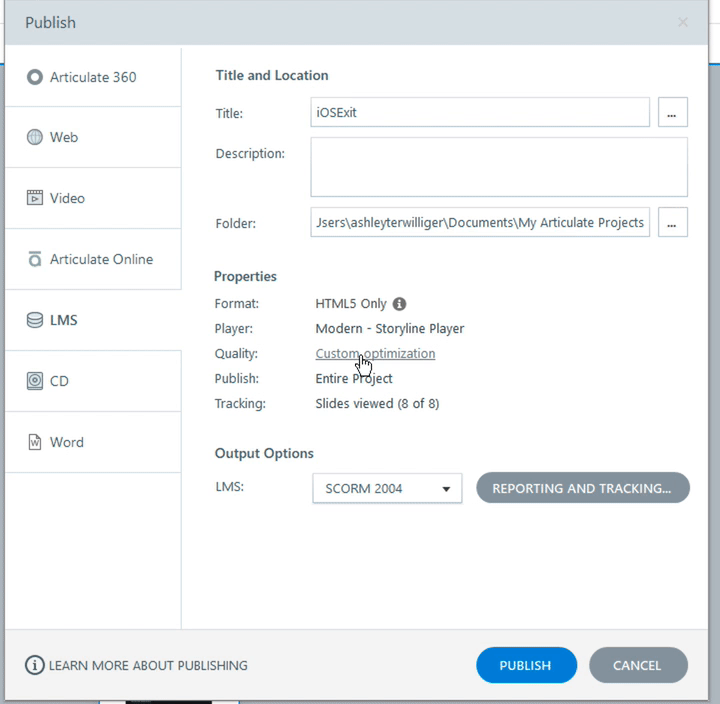Open Learn More About Publishing link
This screenshot has width=720, height=704.
(x=148, y=665)
